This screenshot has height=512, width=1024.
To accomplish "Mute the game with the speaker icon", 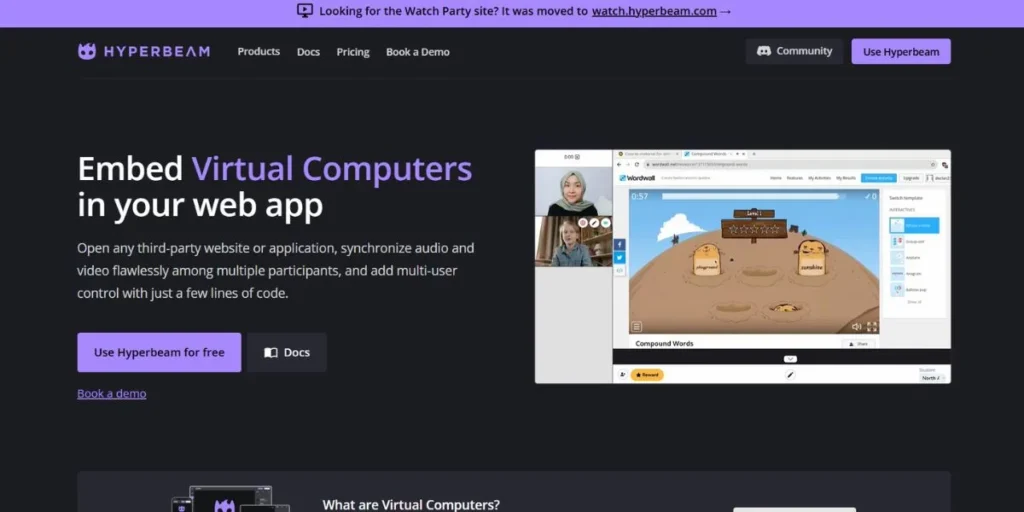I will coord(856,327).
